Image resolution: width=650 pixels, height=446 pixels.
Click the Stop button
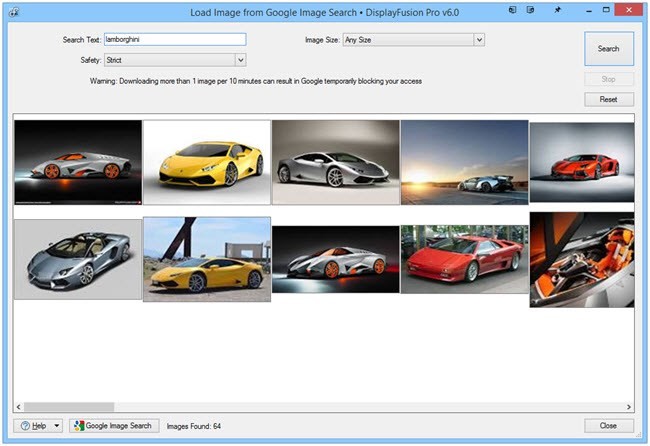[609, 79]
